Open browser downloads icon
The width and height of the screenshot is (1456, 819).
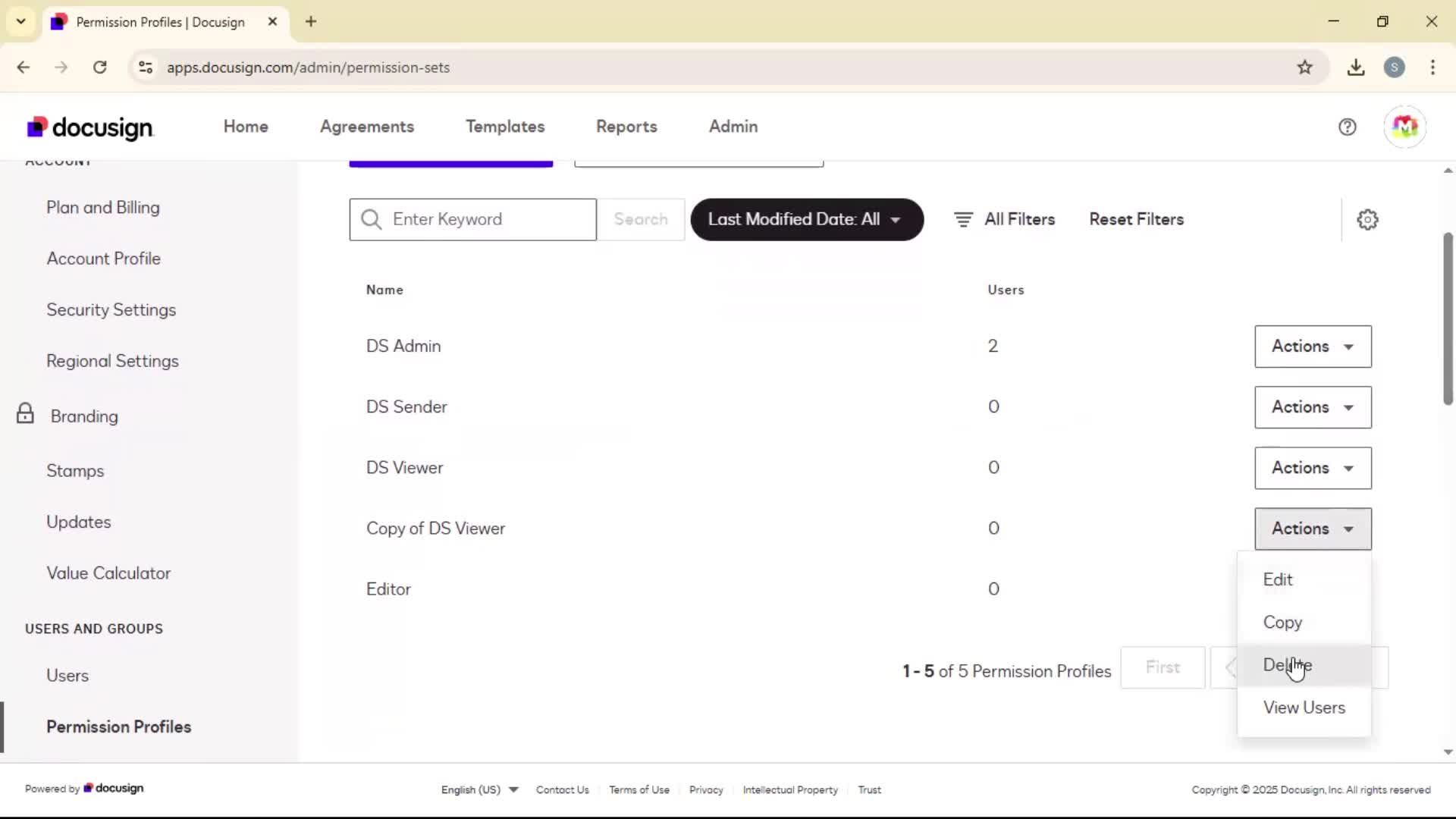tap(1356, 67)
